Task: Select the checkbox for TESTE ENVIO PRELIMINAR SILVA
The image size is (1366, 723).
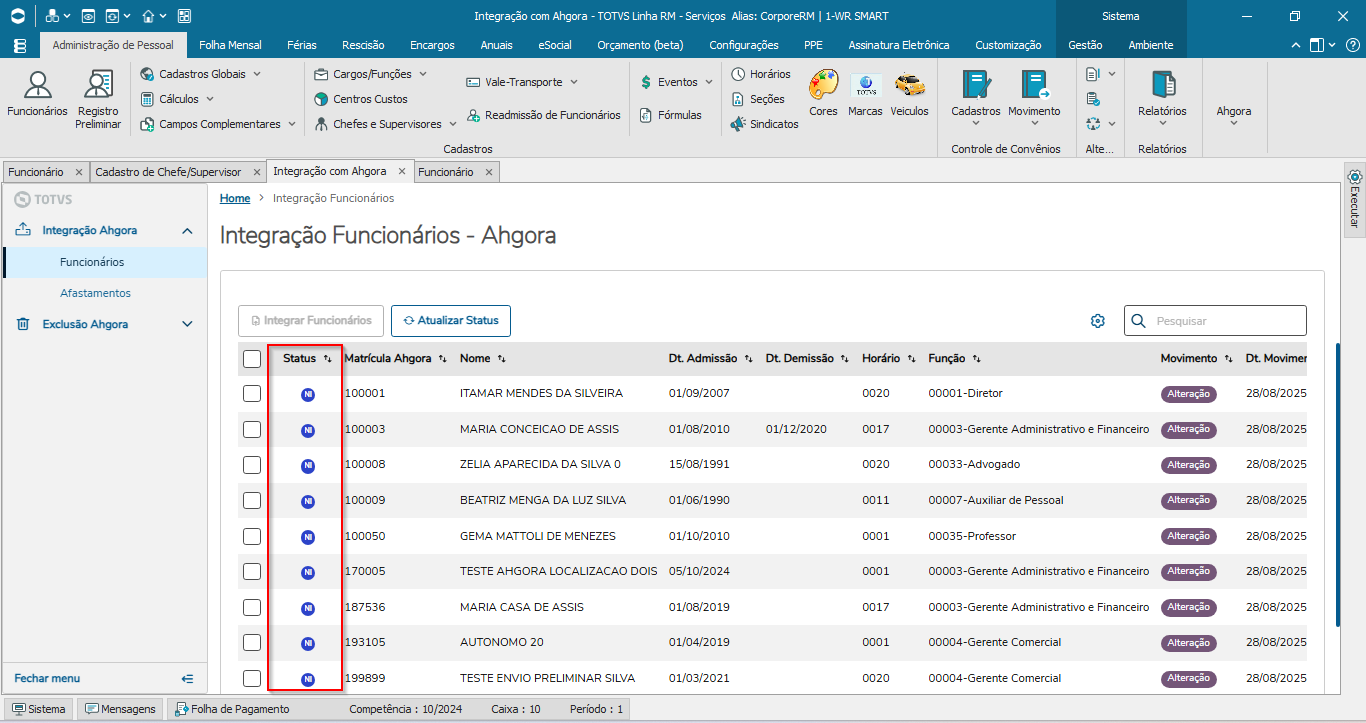Action: tap(252, 678)
